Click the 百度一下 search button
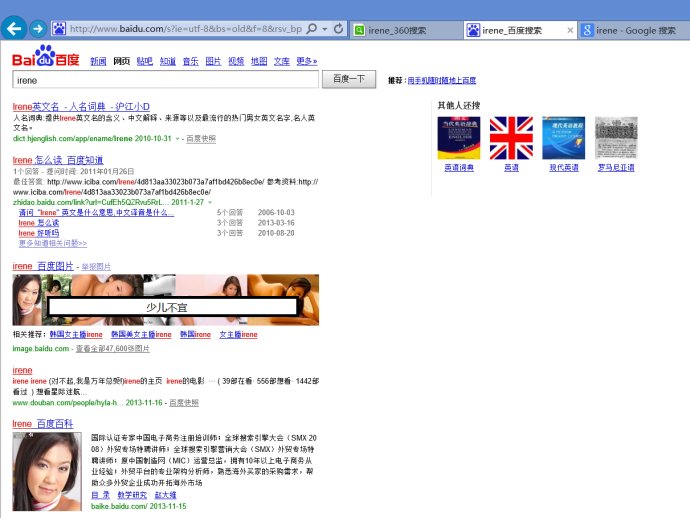Image resolution: width=690 pixels, height=518 pixels. tap(349, 79)
